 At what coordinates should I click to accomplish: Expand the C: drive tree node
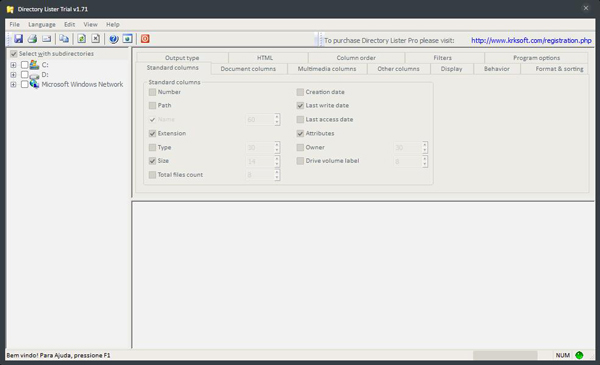pos(13,65)
